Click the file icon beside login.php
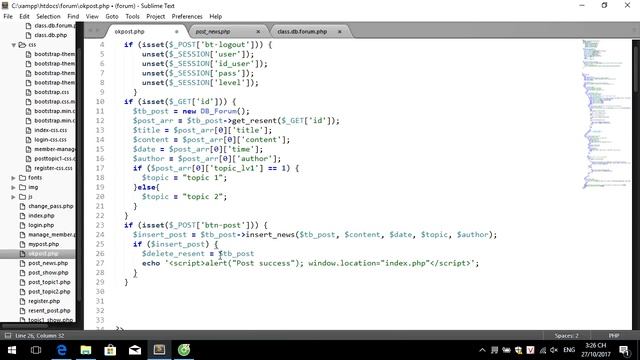This screenshot has height=360, width=640. point(22,225)
